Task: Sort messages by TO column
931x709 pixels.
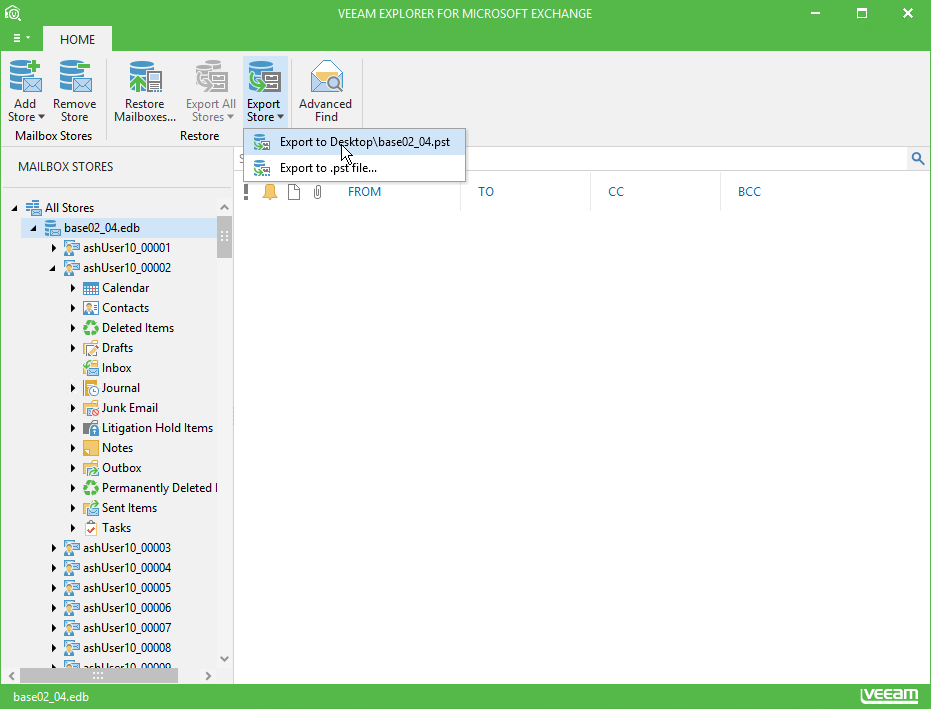Action: click(x=486, y=192)
